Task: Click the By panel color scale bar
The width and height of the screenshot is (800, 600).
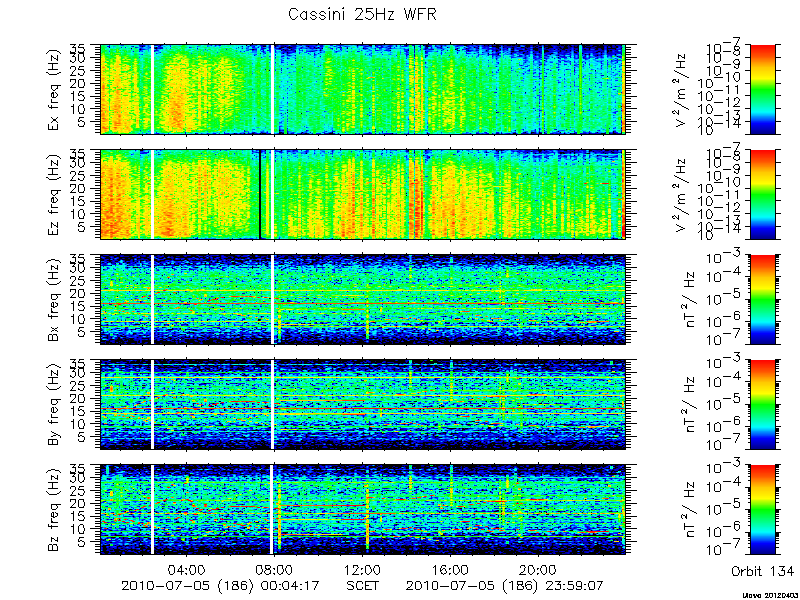Action: click(763, 405)
